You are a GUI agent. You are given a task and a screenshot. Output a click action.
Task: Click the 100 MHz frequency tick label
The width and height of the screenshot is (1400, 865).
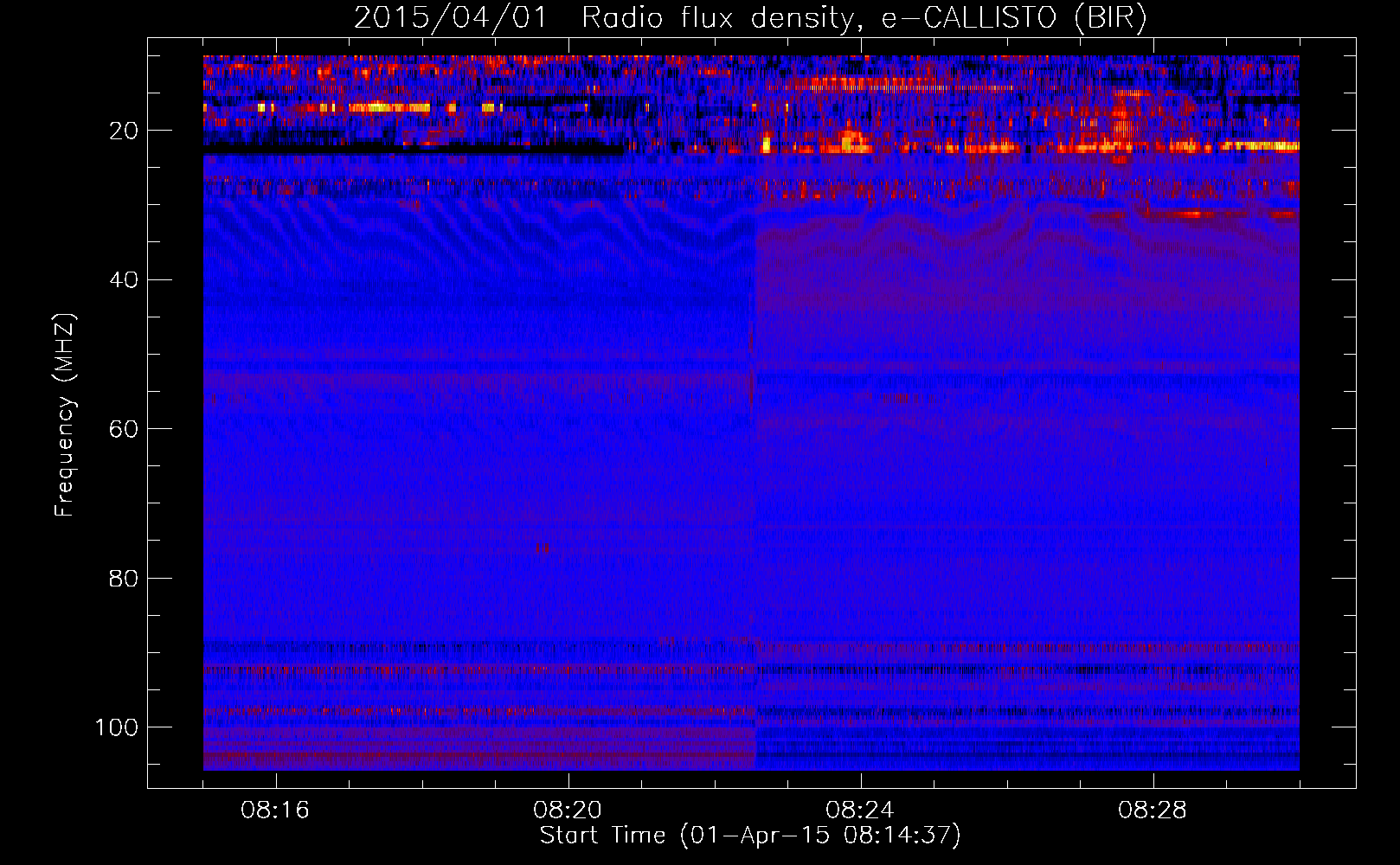click(x=117, y=727)
